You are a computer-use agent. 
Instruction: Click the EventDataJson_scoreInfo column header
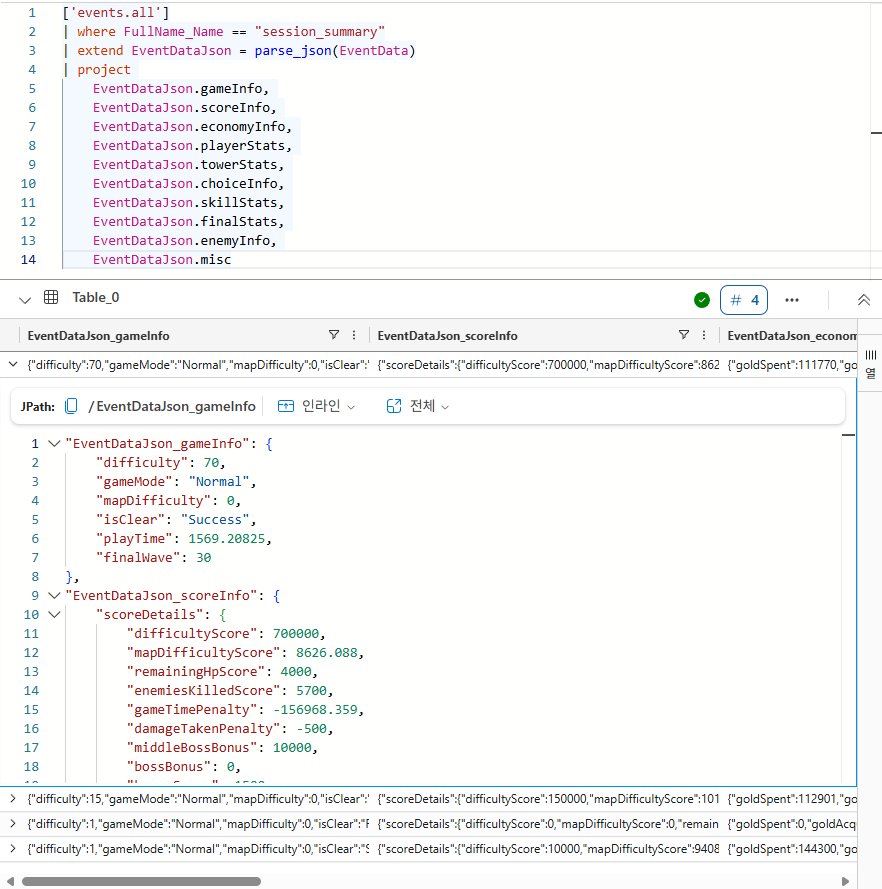447,336
